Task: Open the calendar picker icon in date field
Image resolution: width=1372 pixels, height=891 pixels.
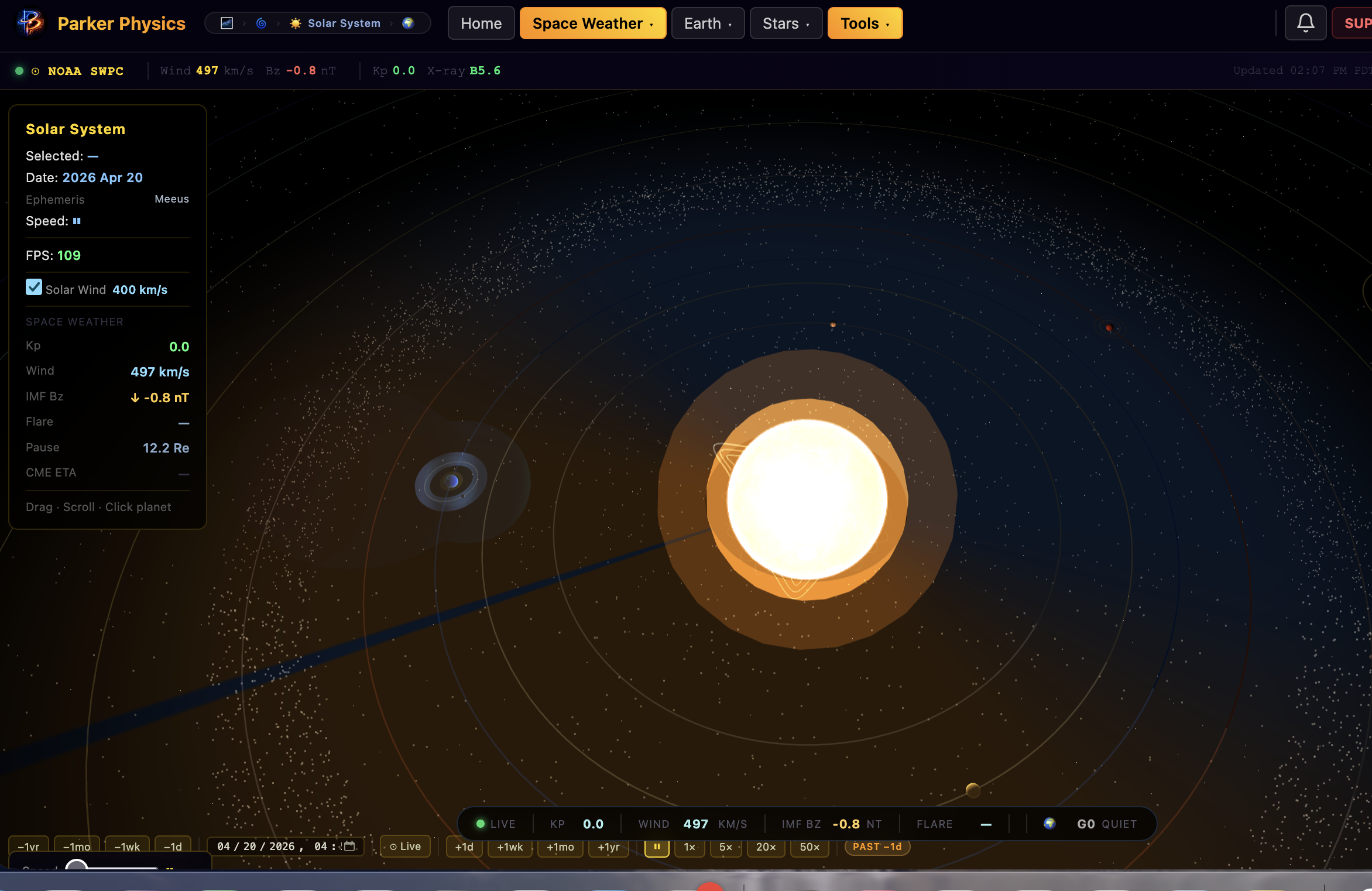Action: [349, 846]
